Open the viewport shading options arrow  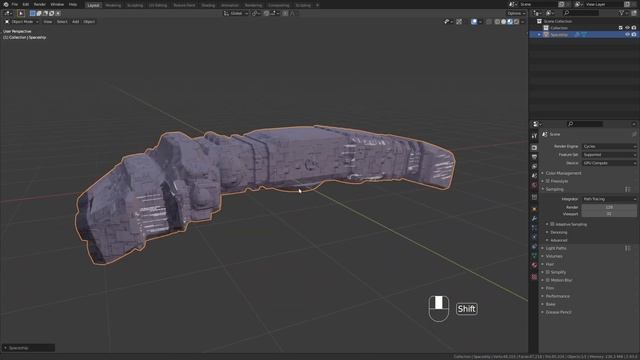[522, 22]
